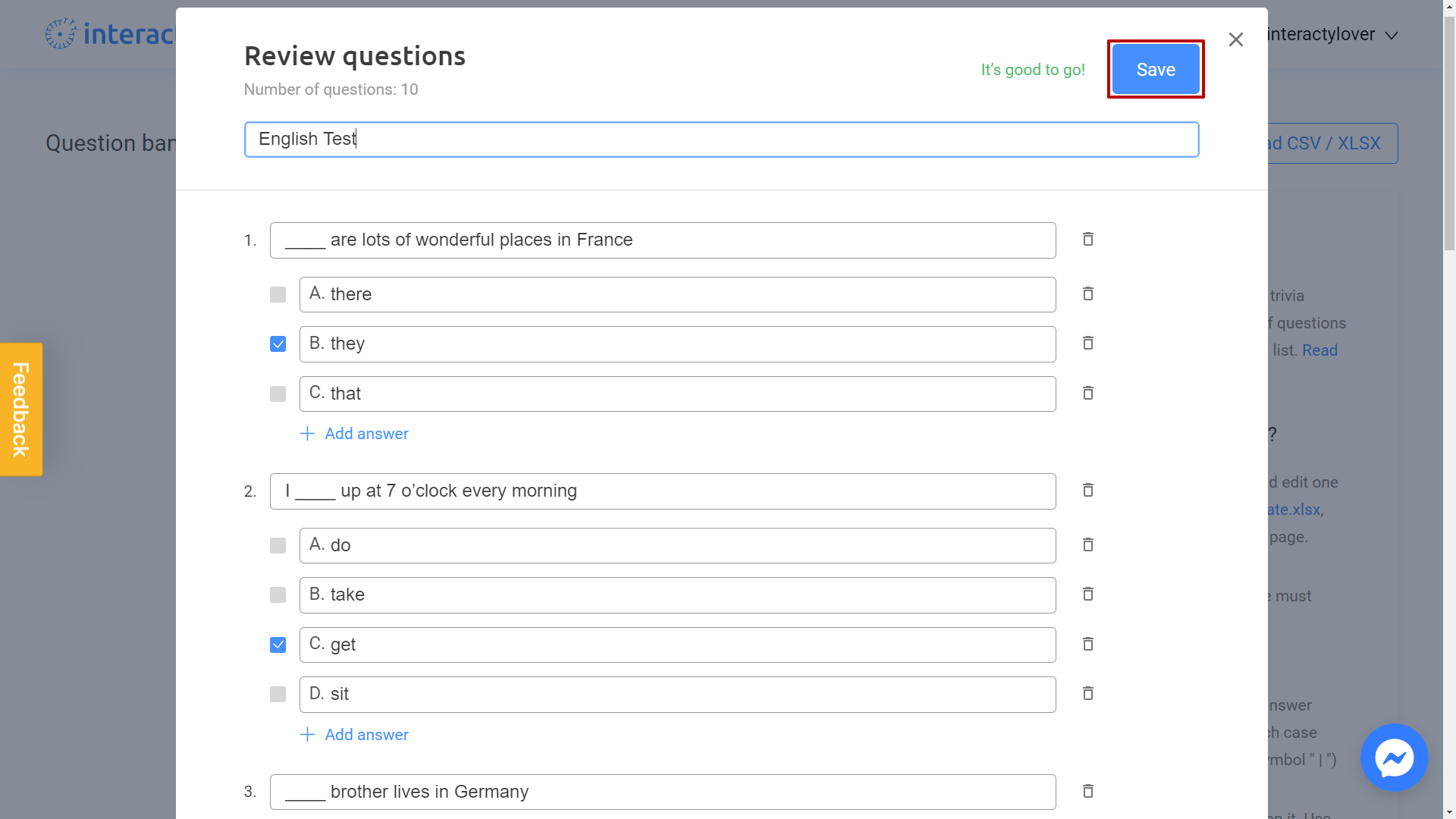Image resolution: width=1456 pixels, height=819 pixels.
Task: Mark 'A. there' as correct answer
Action: (x=278, y=295)
